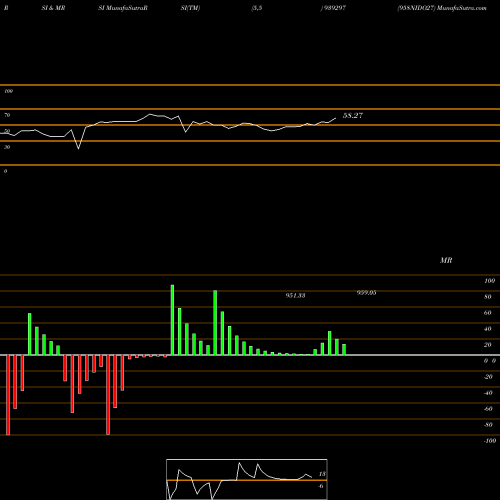Click the 80 label on the MR axis
The image size is (500, 500).
488,297
